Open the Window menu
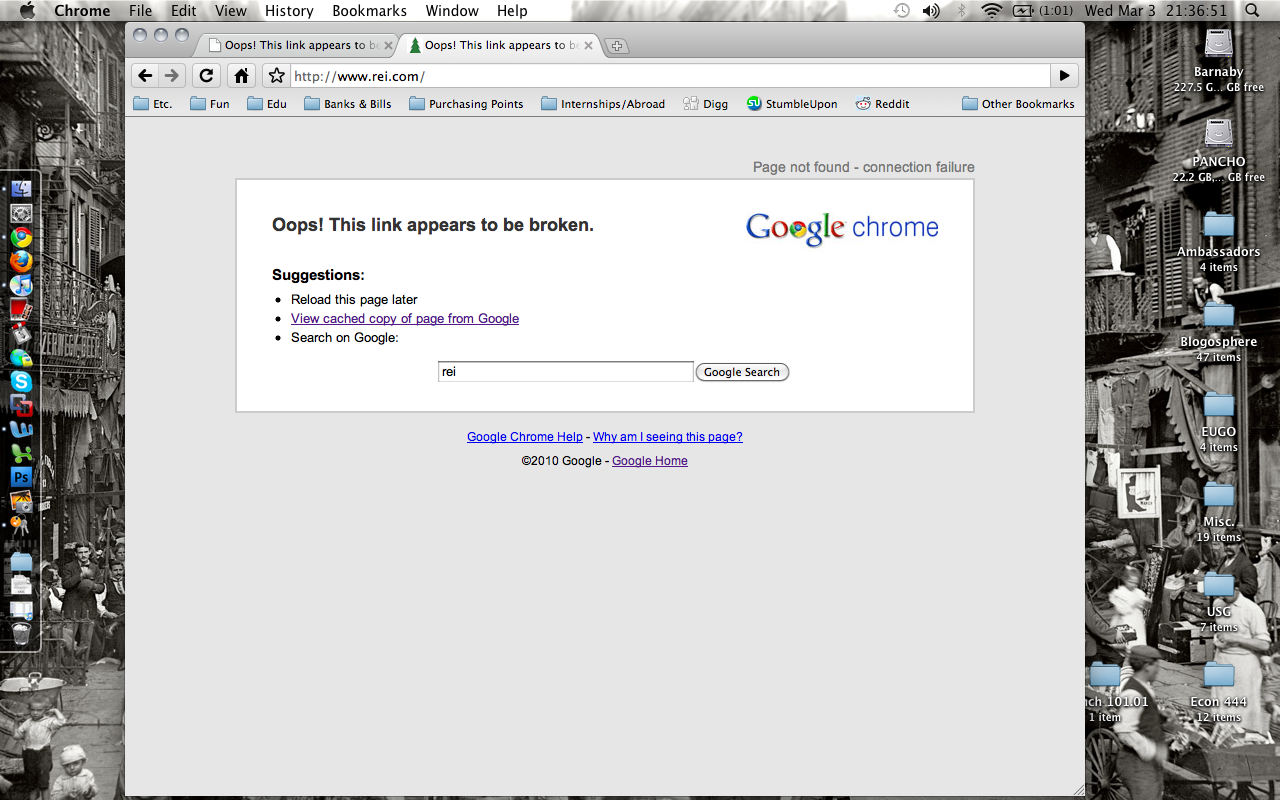Viewport: 1280px width, 800px height. [x=452, y=11]
